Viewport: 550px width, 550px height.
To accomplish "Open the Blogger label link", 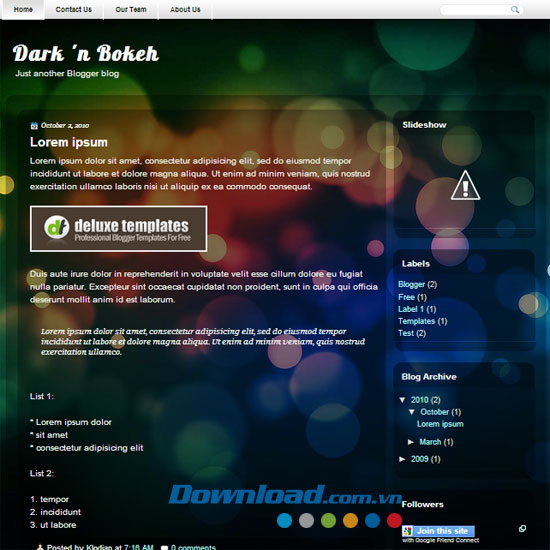I will [411, 284].
